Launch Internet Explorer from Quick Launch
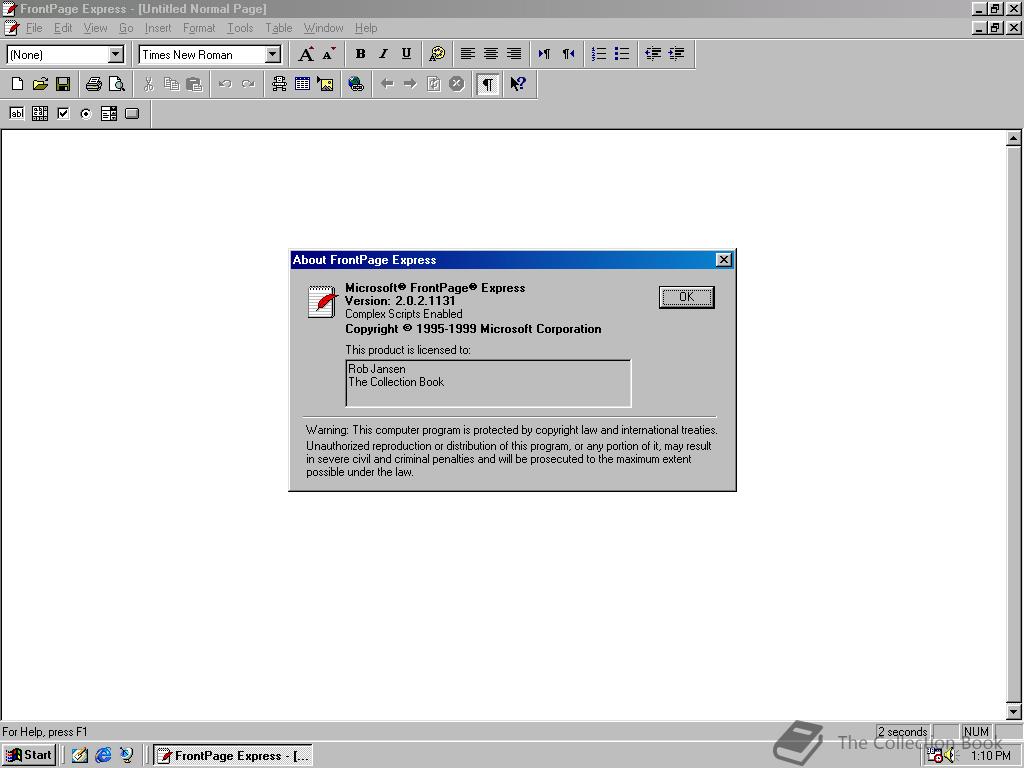 coord(103,755)
